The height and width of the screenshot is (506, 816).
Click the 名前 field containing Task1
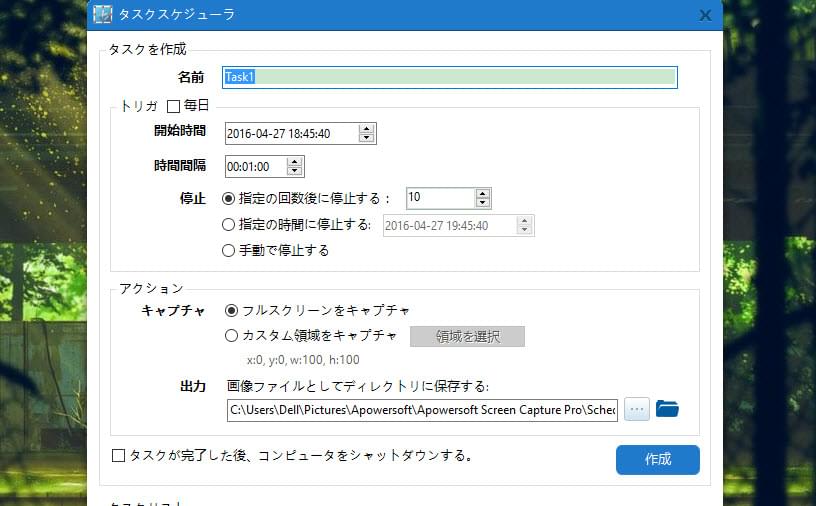pyautogui.click(x=450, y=77)
